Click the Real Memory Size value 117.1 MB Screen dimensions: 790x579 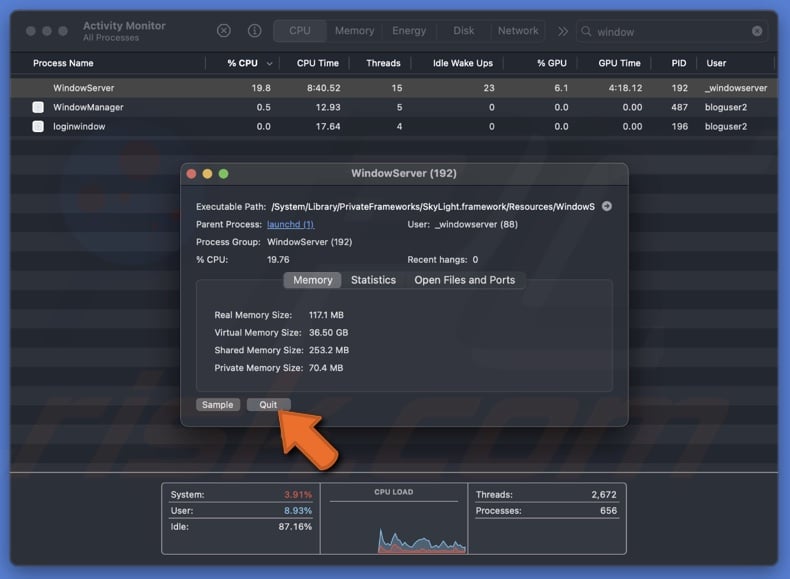(326, 315)
